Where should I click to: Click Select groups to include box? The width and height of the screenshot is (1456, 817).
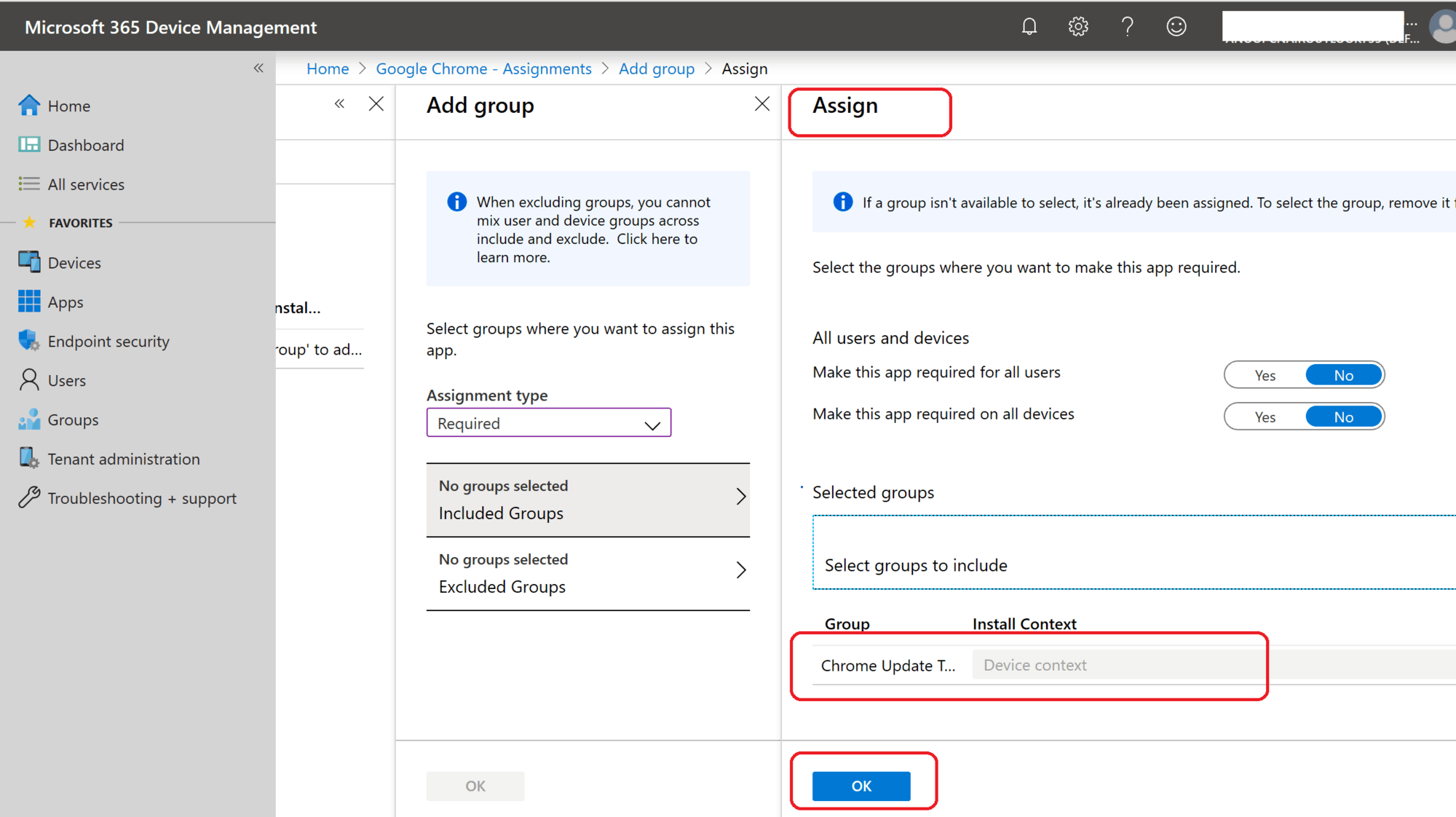[1133, 552]
